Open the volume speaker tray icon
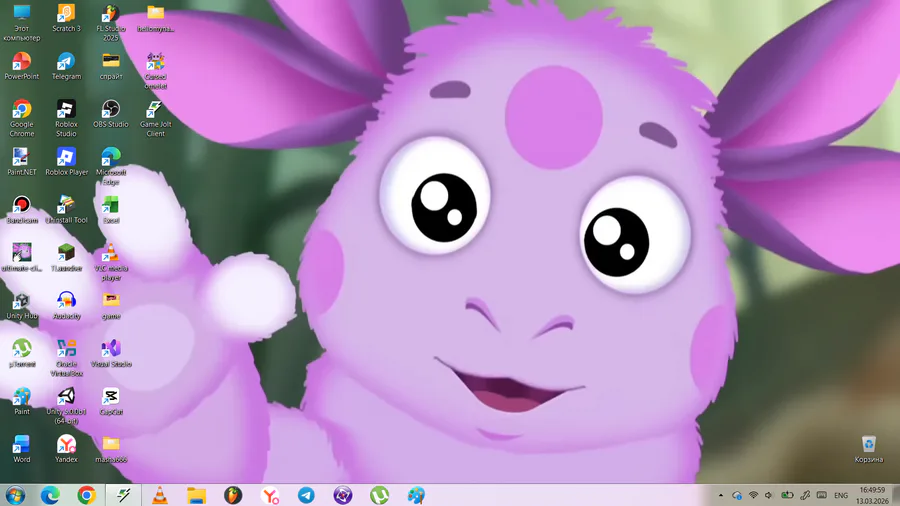The width and height of the screenshot is (900, 506). coord(769,495)
